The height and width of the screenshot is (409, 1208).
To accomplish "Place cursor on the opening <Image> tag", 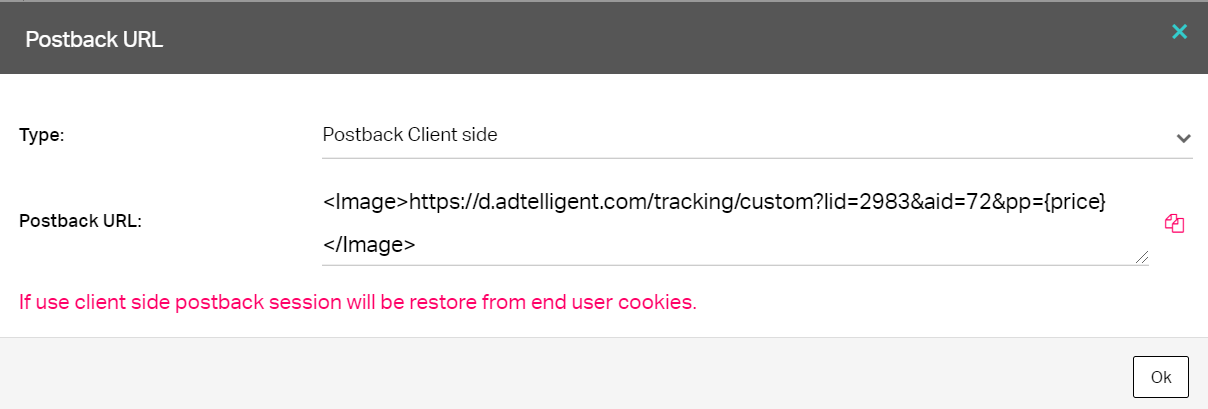I will click(366, 202).
